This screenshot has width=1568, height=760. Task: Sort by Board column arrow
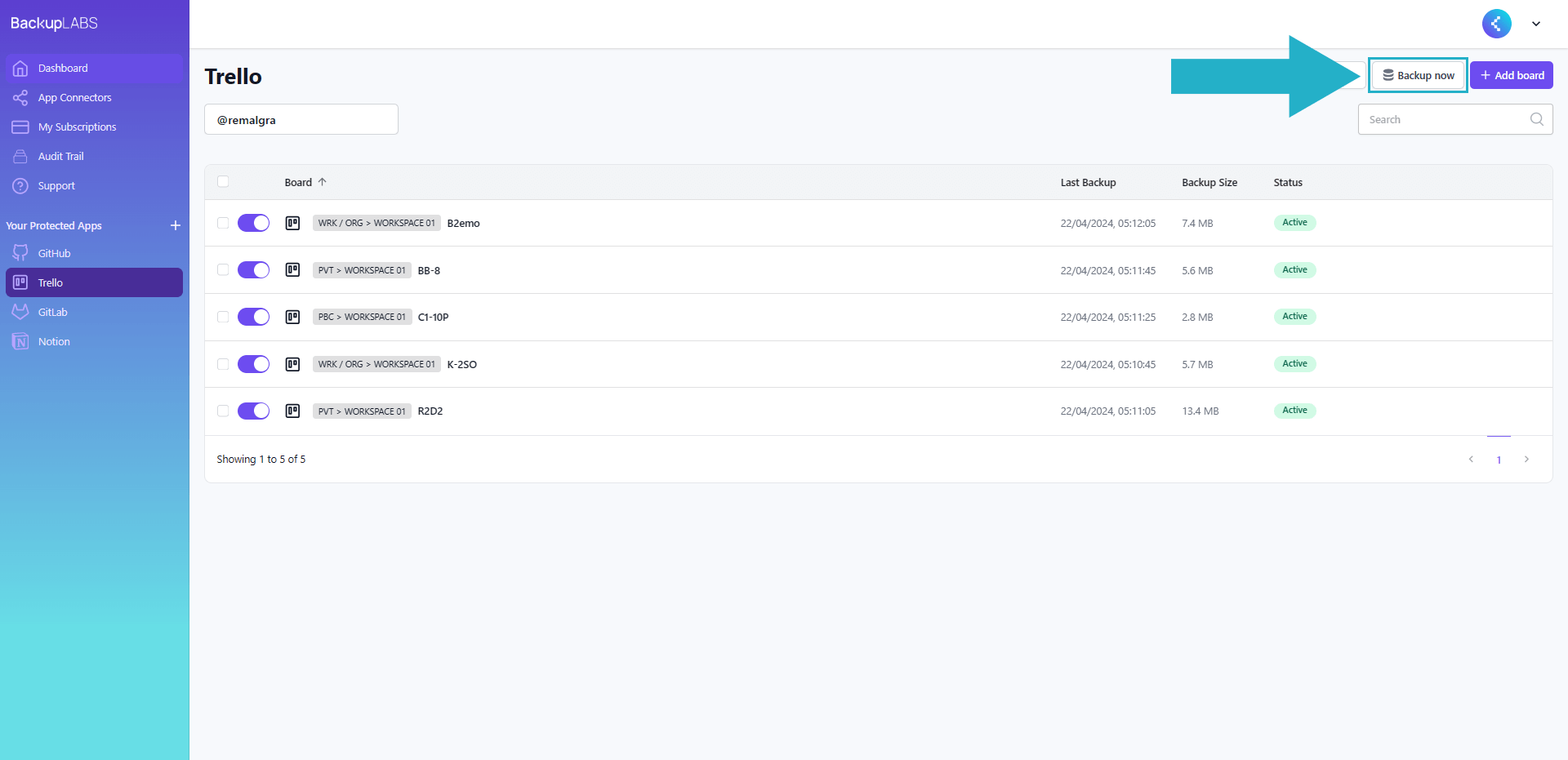tap(323, 182)
